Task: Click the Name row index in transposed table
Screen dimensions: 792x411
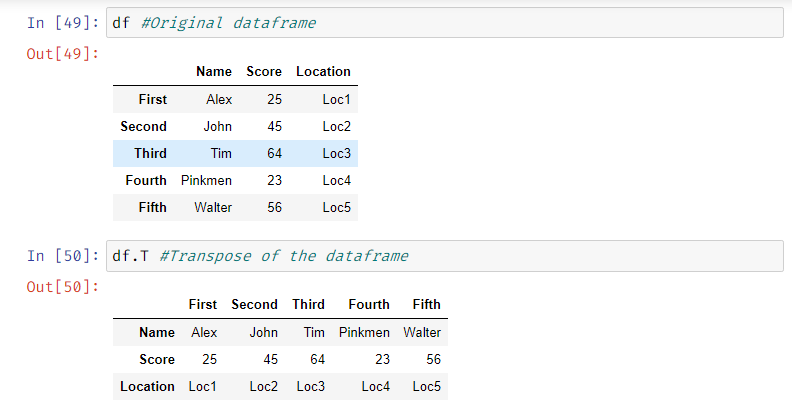Action: (x=157, y=332)
